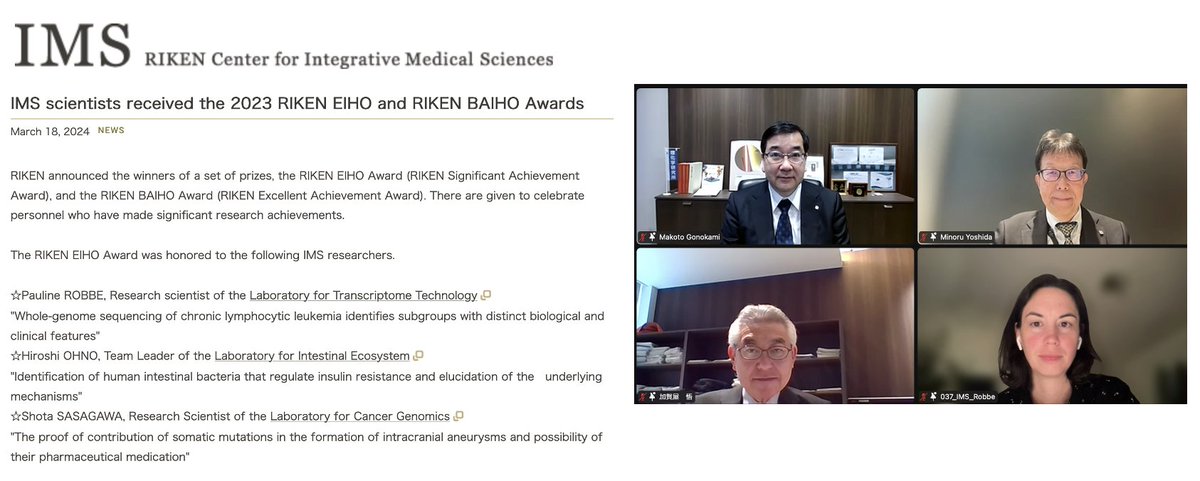The width and height of the screenshot is (1200, 481).
Task: Click the external link icon after Transcriptome Technology
Action: coord(486,296)
